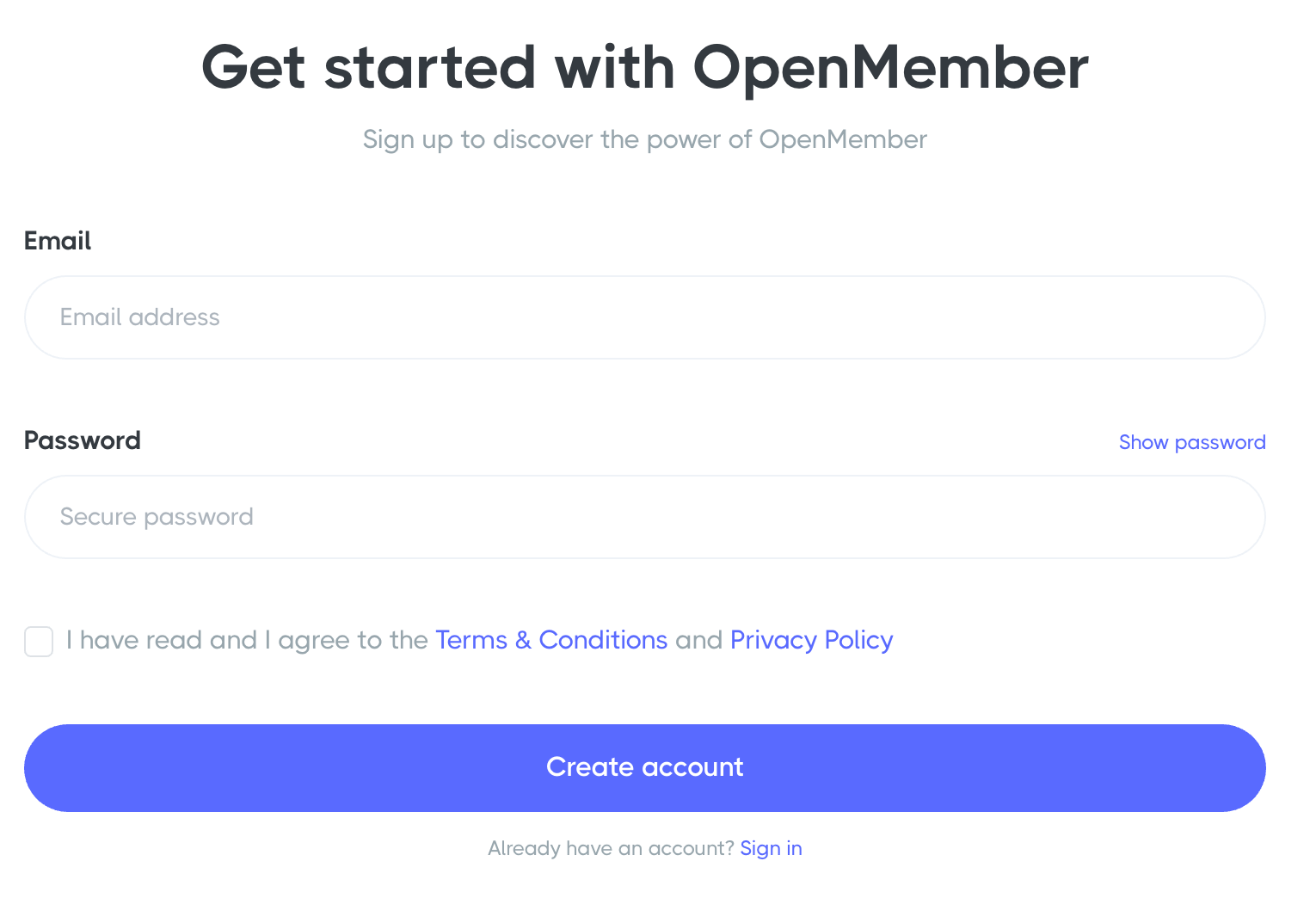
Task: Click the 'I have read and I agree' text
Action: point(247,640)
